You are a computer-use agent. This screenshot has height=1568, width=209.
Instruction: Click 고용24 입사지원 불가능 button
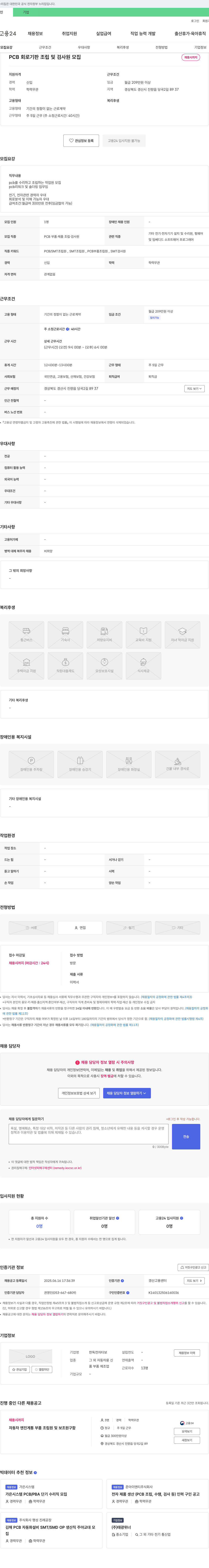124,141
